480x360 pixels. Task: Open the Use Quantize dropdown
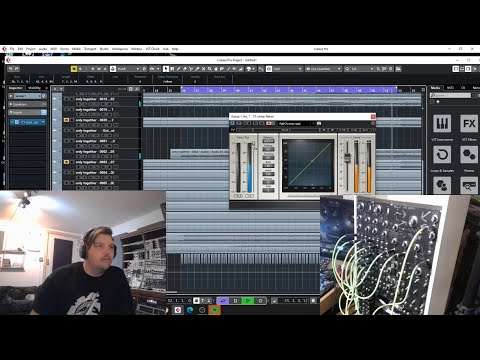[x=323, y=69]
